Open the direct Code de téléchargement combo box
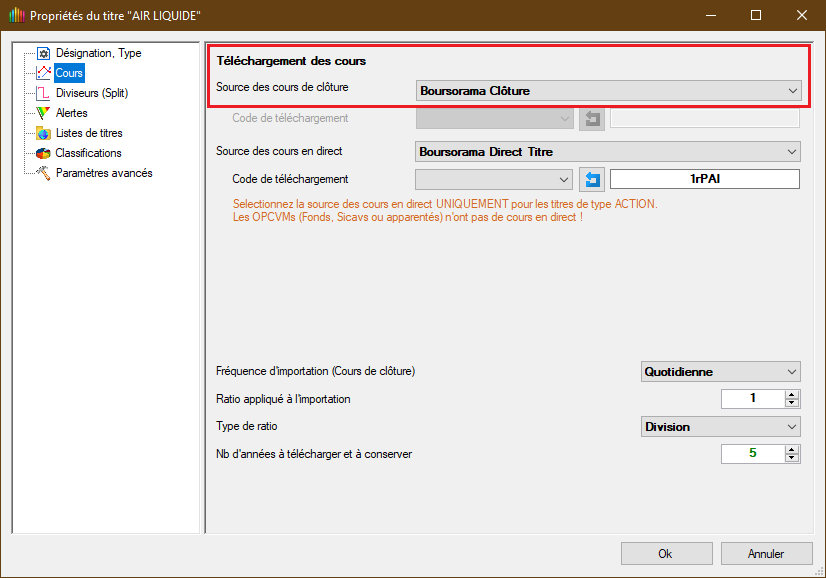 493,179
